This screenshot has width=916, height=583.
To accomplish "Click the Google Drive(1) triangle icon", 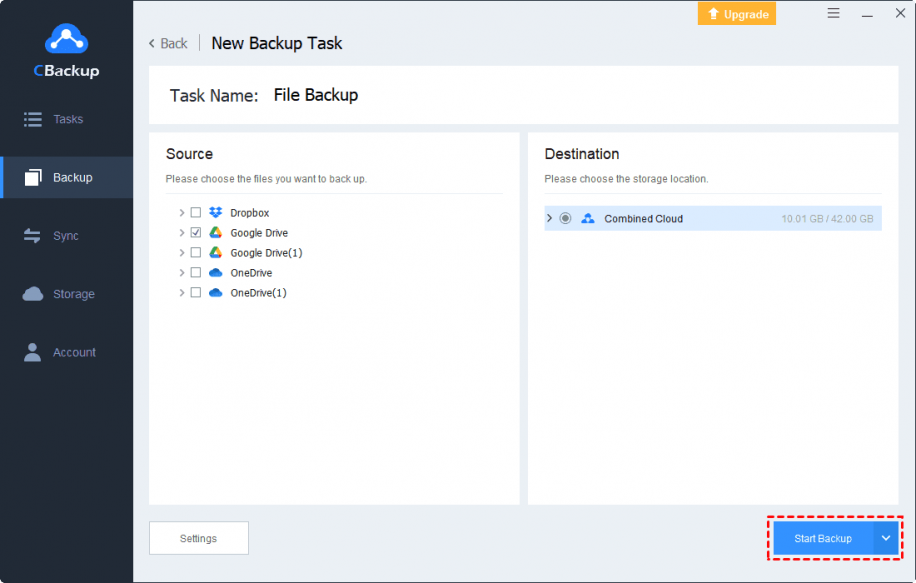I will (215, 253).
